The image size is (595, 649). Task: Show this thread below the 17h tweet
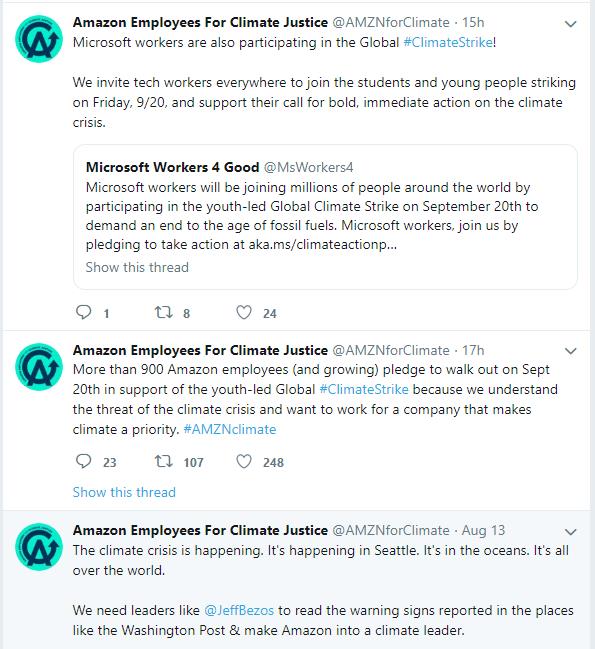point(124,492)
